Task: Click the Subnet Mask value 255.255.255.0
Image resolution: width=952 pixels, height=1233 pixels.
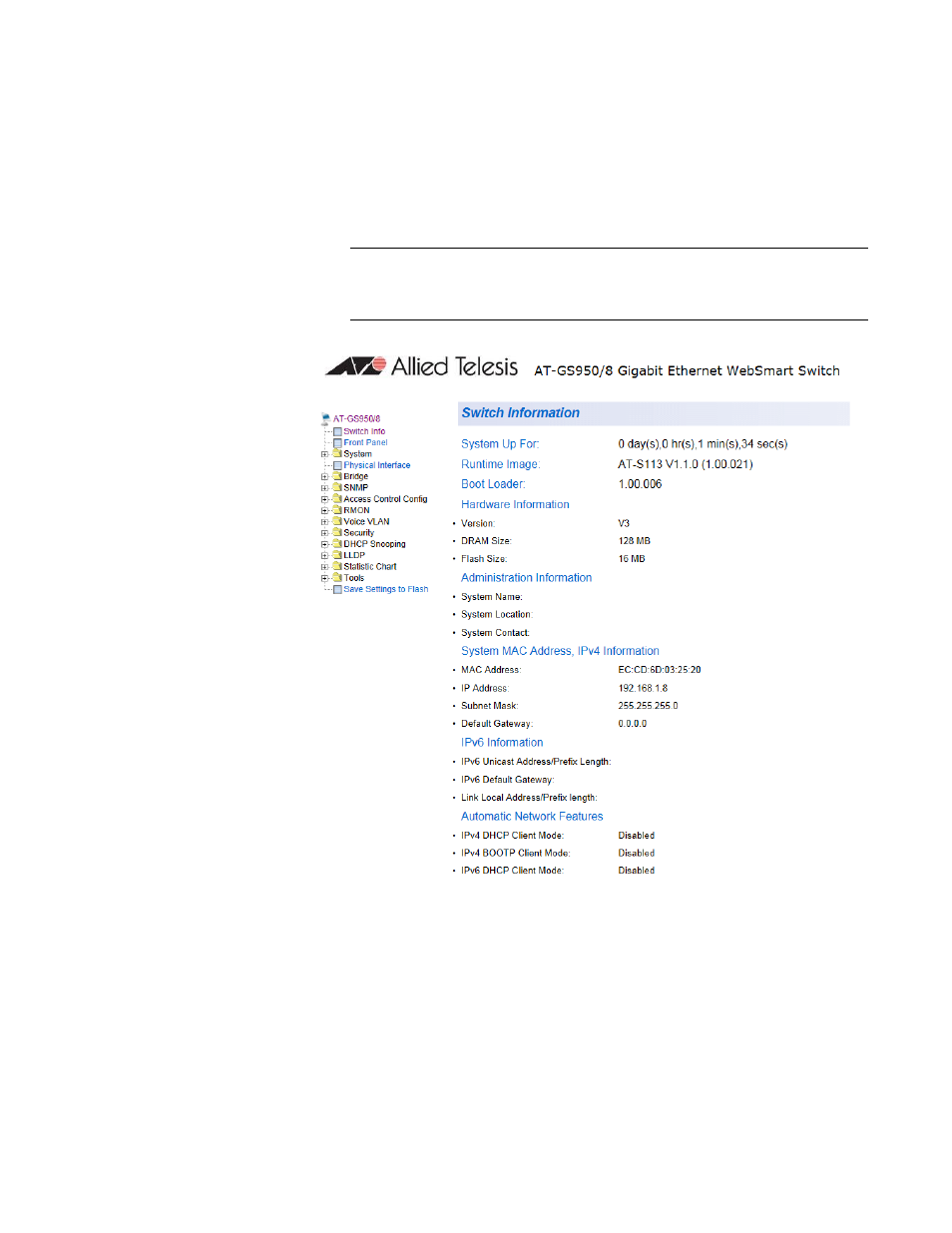Action: point(648,706)
